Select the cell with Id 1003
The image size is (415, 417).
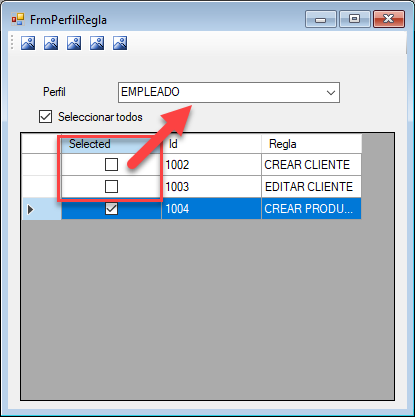click(211, 187)
